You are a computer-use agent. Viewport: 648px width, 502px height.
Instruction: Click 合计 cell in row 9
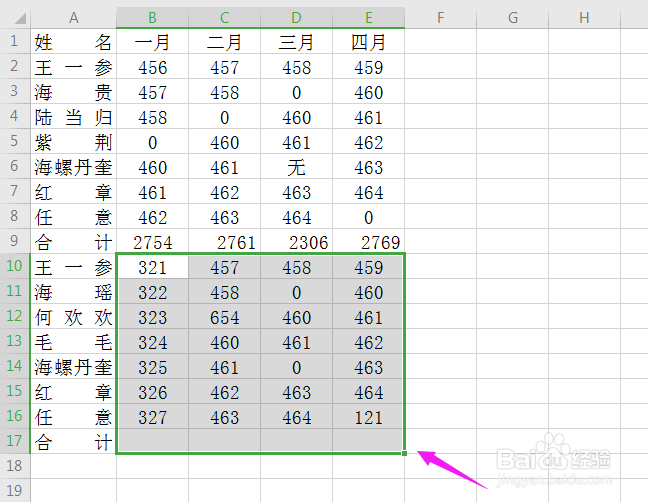coord(74,242)
